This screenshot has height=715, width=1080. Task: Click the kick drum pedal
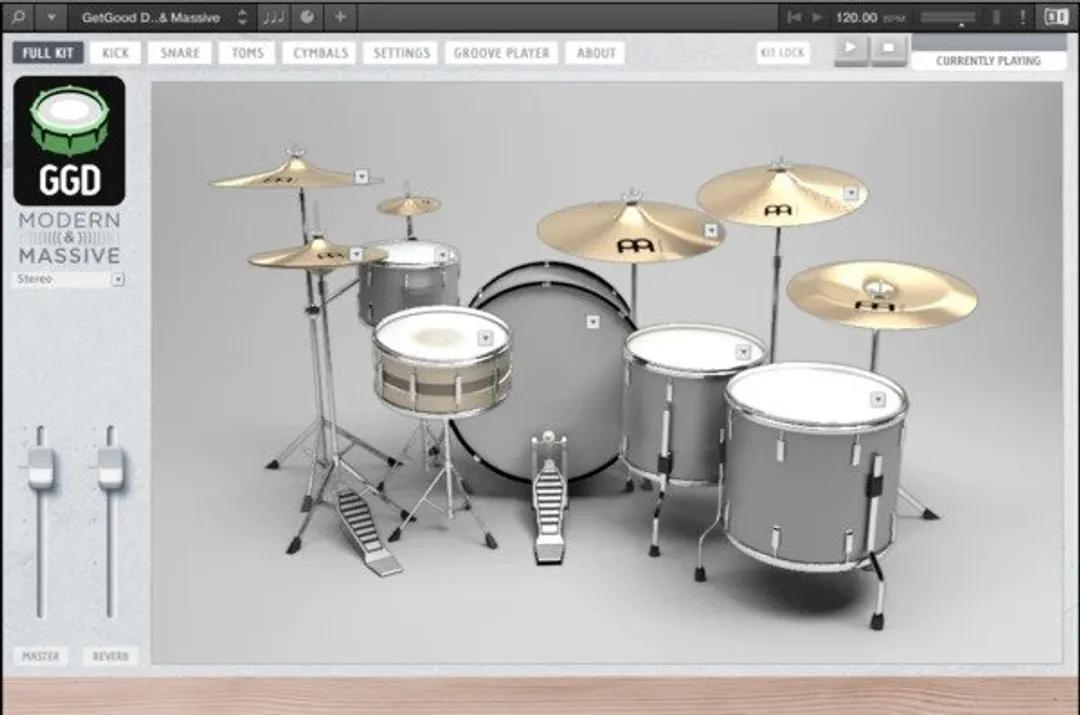point(549,497)
